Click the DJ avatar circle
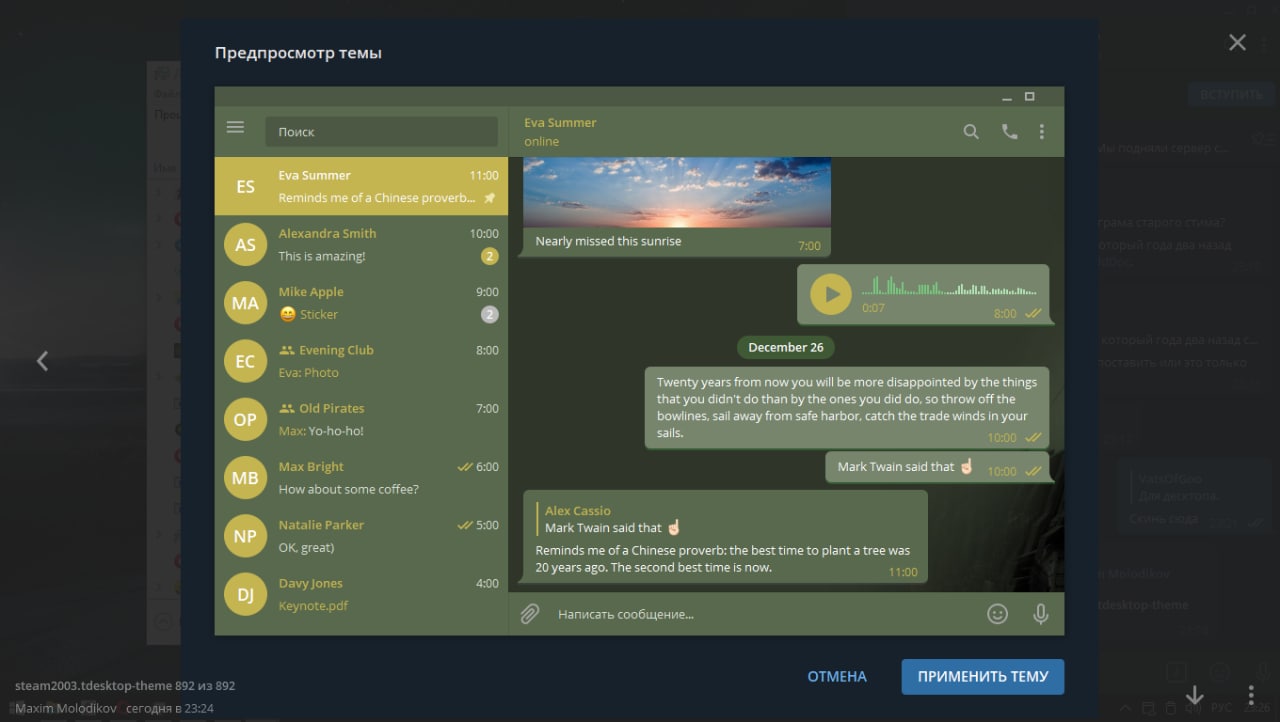 click(x=245, y=594)
